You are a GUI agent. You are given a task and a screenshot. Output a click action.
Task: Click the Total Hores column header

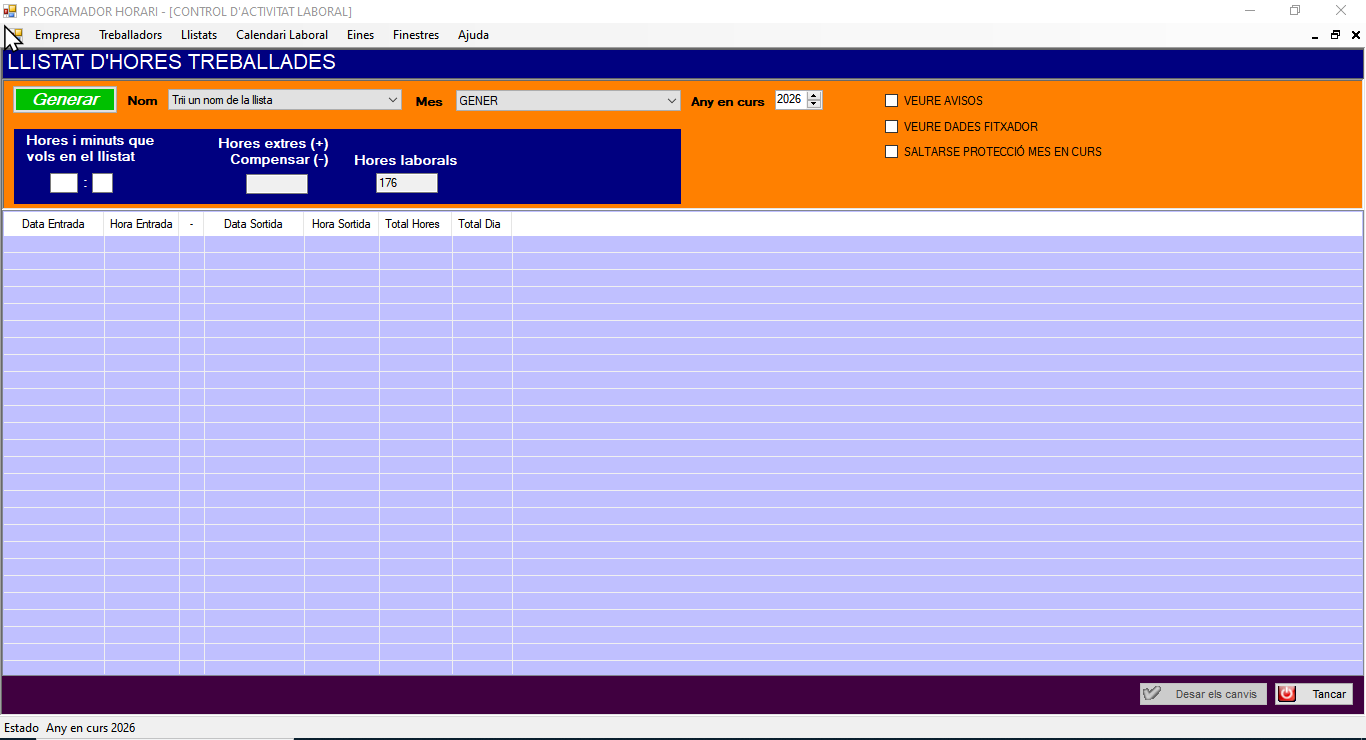pos(412,224)
